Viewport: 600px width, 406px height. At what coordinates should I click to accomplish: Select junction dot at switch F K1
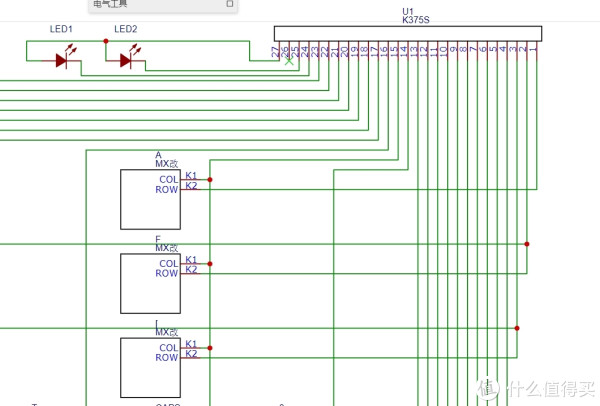tap(210, 264)
